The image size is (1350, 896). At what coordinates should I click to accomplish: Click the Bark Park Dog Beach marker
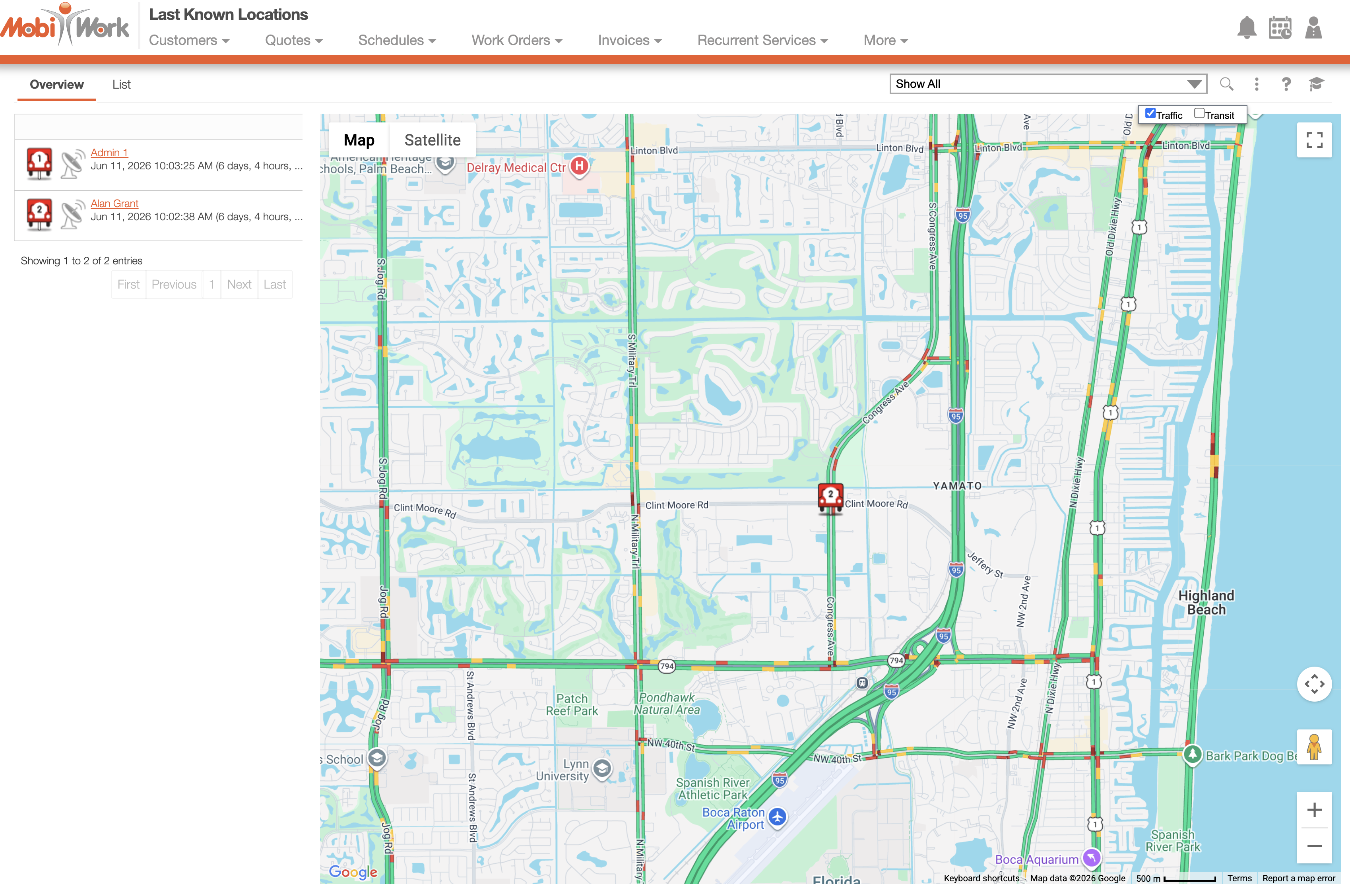pos(1192,754)
